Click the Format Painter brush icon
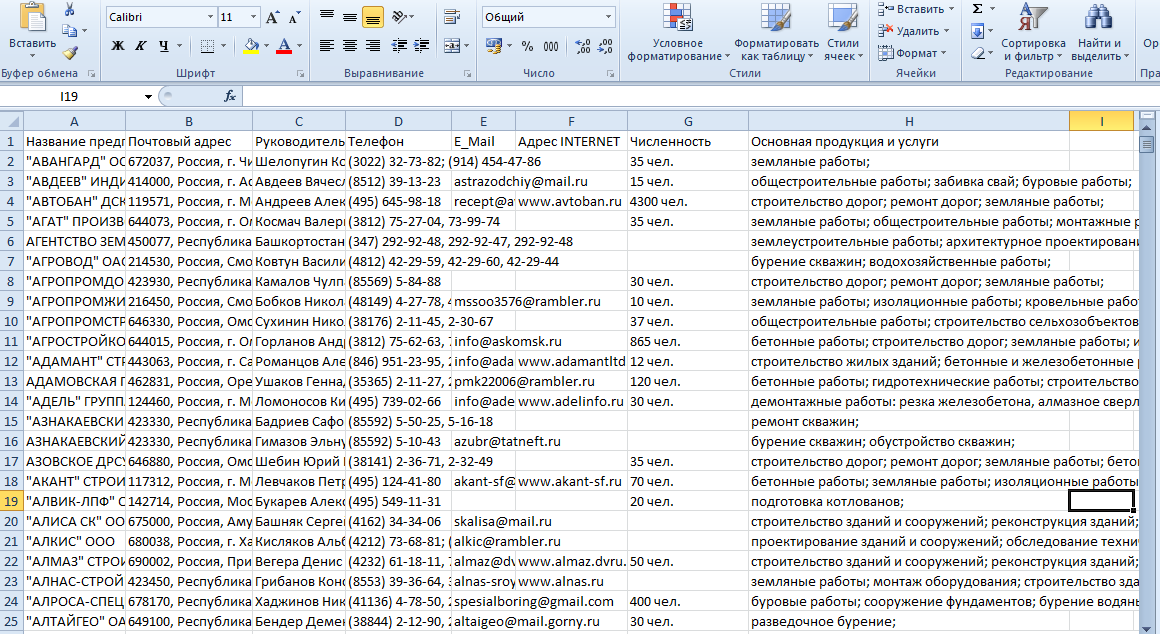This screenshot has height=634, width=1160. pyautogui.click(x=69, y=52)
